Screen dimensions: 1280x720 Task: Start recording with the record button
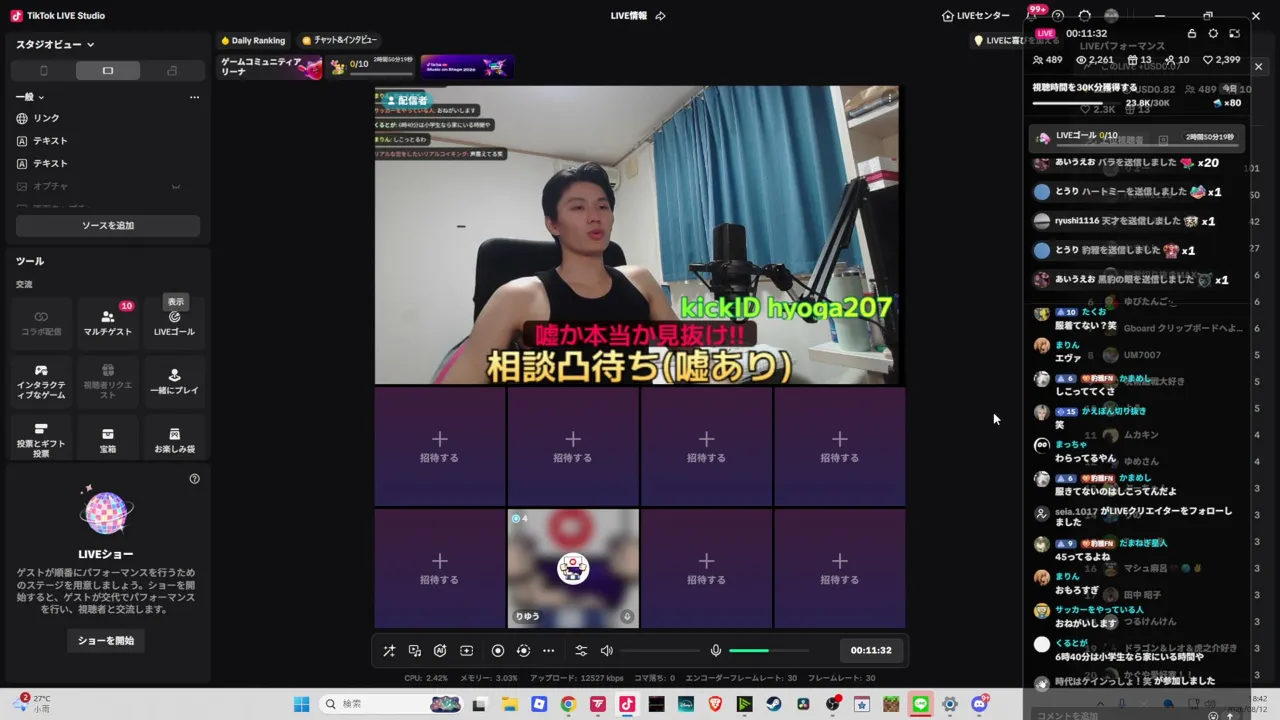point(498,651)
